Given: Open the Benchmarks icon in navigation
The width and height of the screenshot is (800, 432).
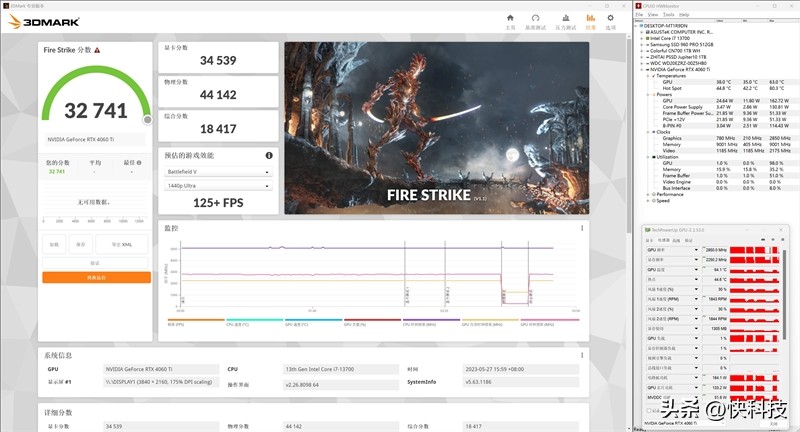Looking at the screenshot, I should 538,19.
